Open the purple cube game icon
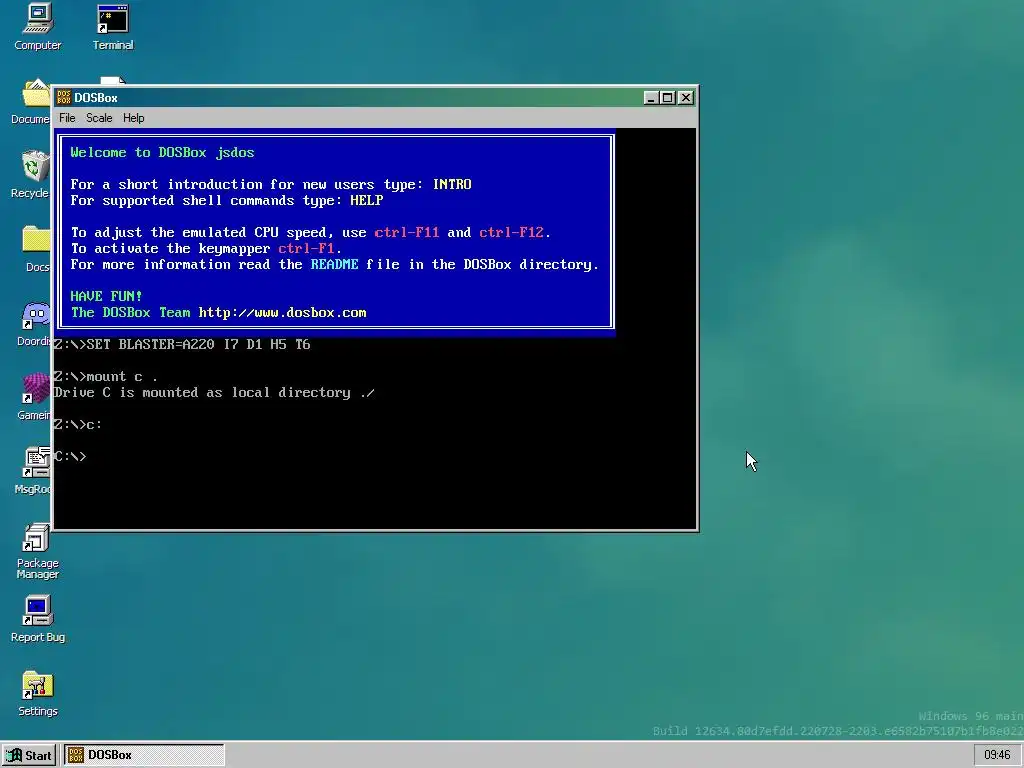This screenshot has width=1024, height=768. point(35,396)
